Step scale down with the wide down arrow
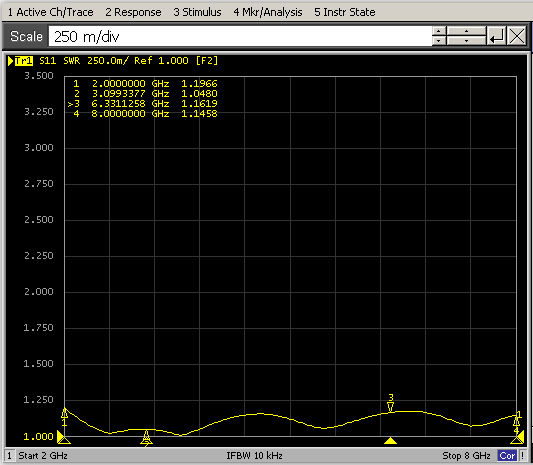The width and height of the screenshot is (533, 465). (466, 41)
